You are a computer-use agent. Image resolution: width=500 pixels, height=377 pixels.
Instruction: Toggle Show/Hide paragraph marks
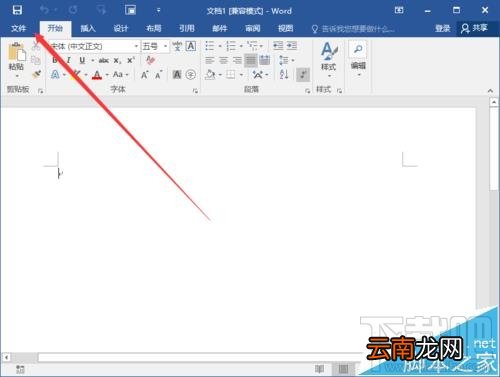pyautogui.click(x=303, y=74)
